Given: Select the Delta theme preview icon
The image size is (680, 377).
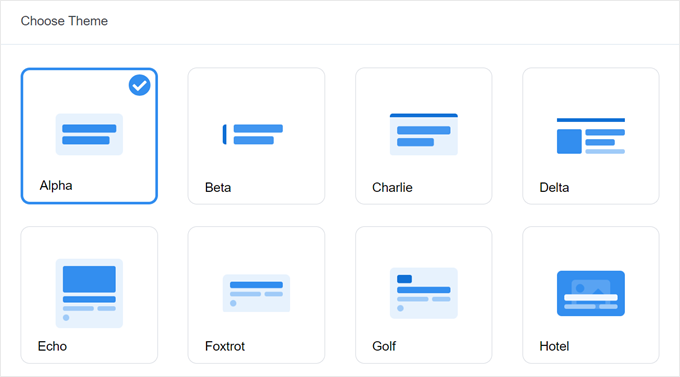Looking at the screenshot, I should (591, 136).
